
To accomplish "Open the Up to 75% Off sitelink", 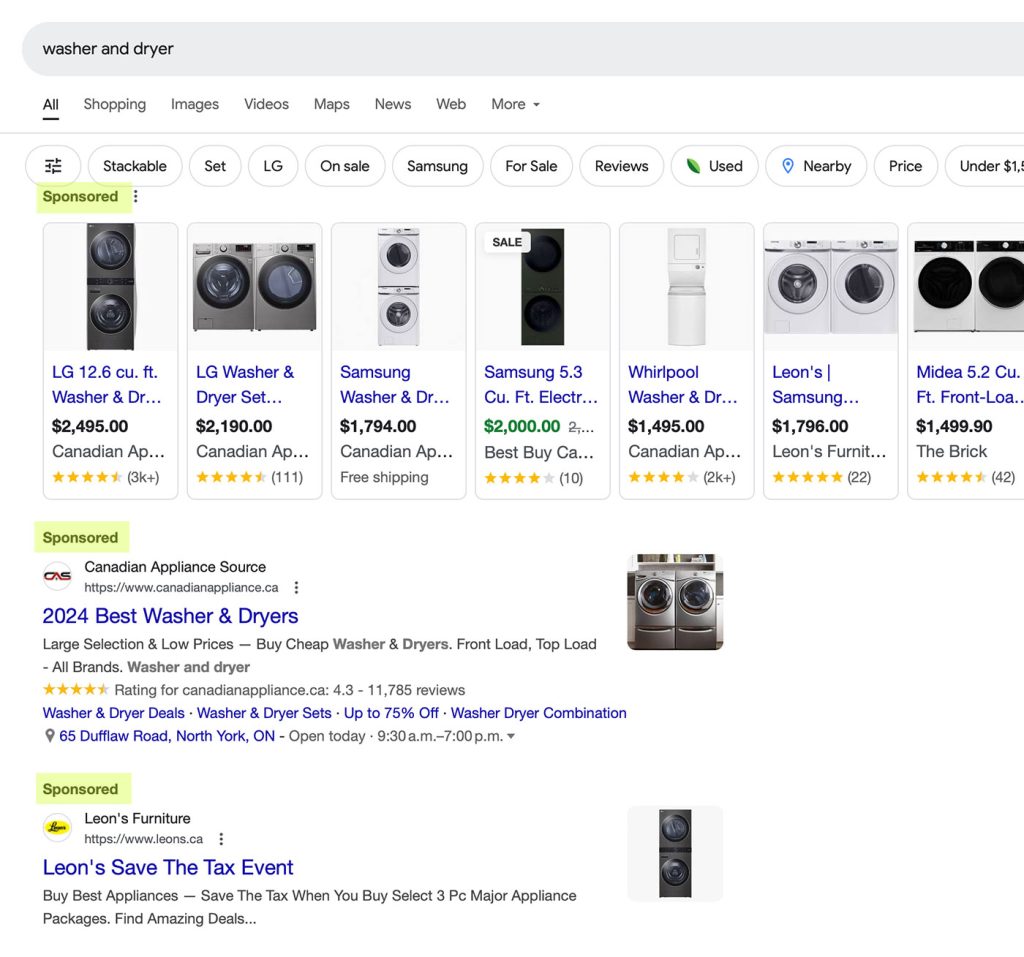I will [391, 713].
